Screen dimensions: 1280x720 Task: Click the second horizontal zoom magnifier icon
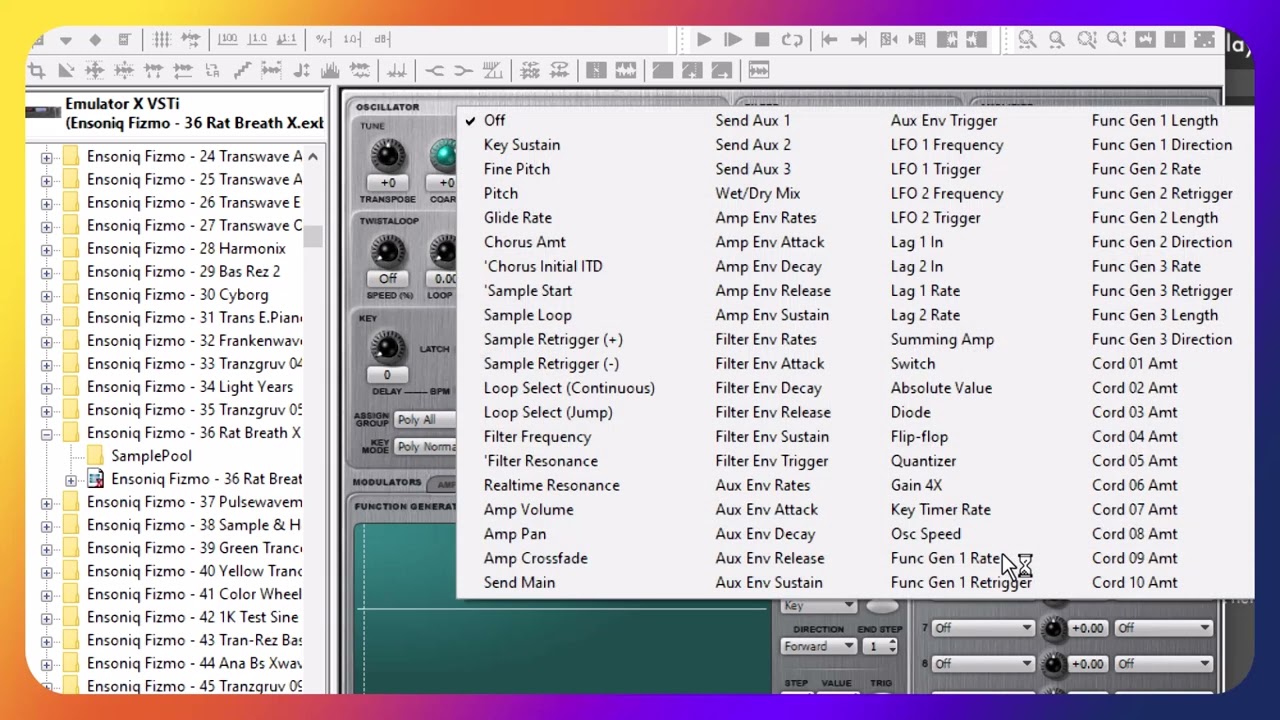(x=1057, y=40)
